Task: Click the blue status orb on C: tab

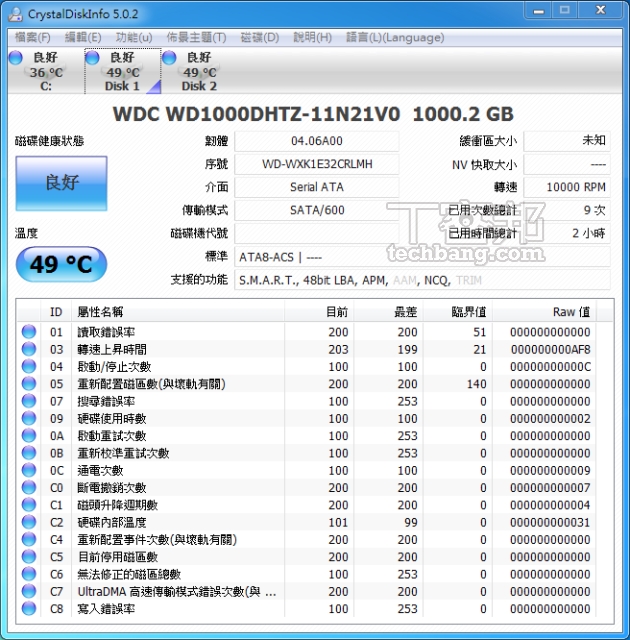Action: (16, 58)
